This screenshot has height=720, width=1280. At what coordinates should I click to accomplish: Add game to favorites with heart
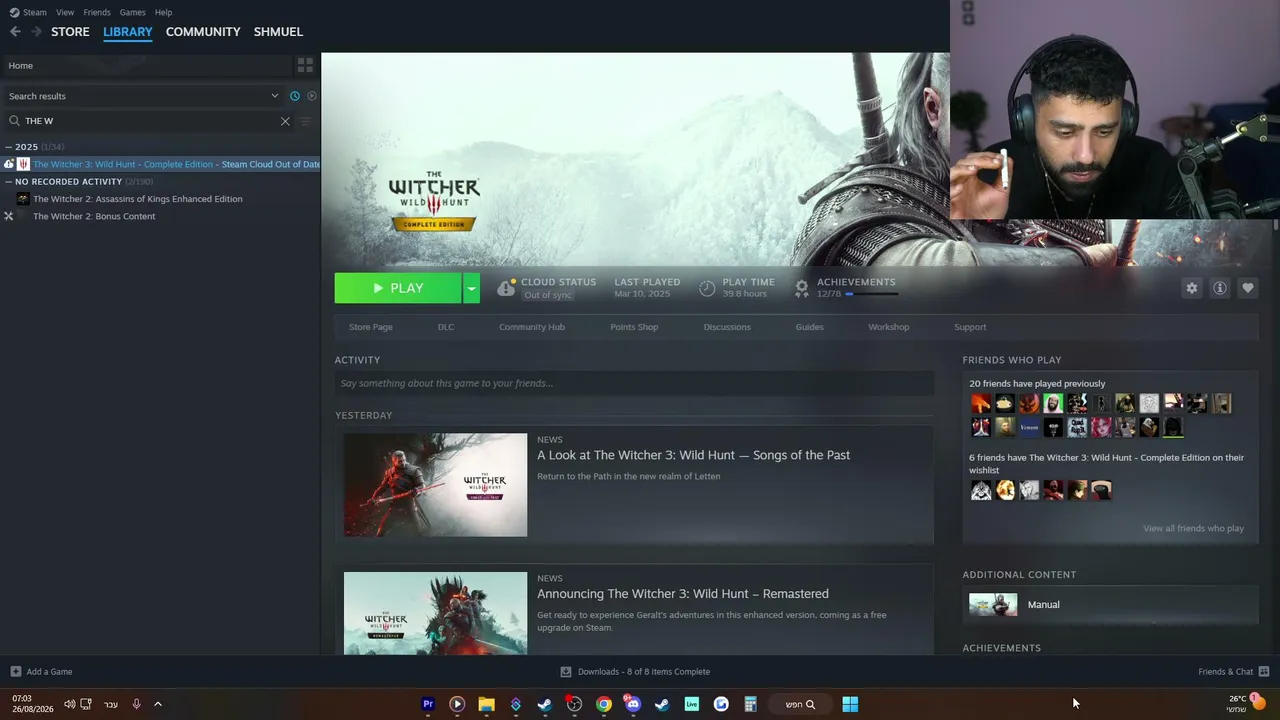pyautogui.click(x=1247, y=288)
